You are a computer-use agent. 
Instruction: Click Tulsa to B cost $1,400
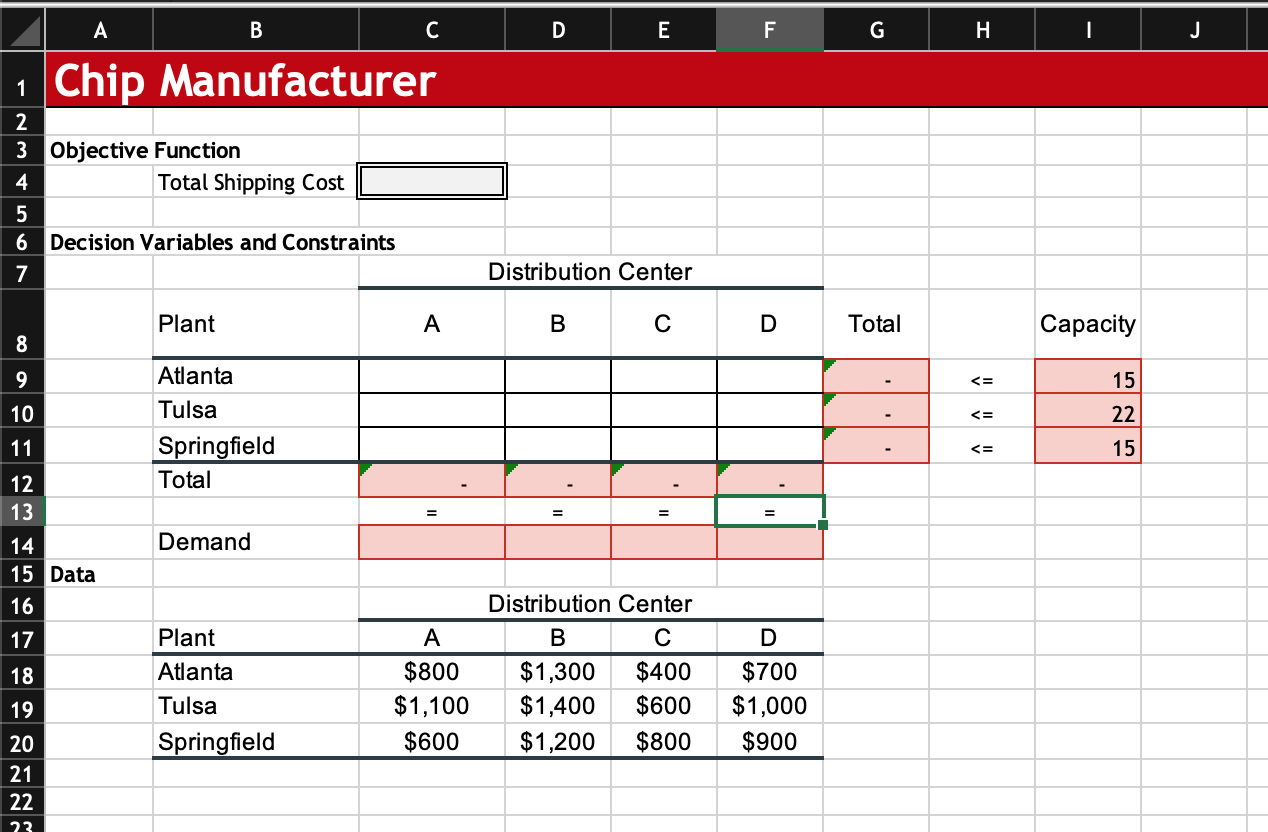tap(558, 706)
